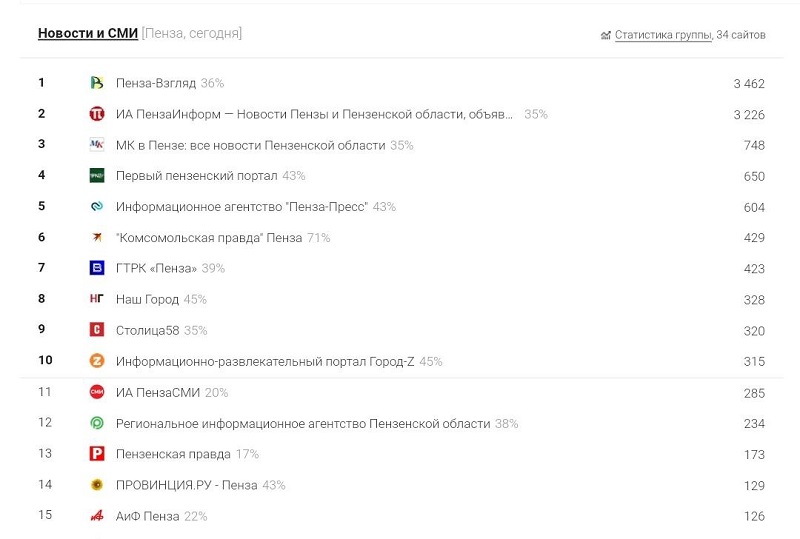Open the Новости и СМИ category heading
The height and width of the screenshot is (539, 800).
tap(88, 33)
